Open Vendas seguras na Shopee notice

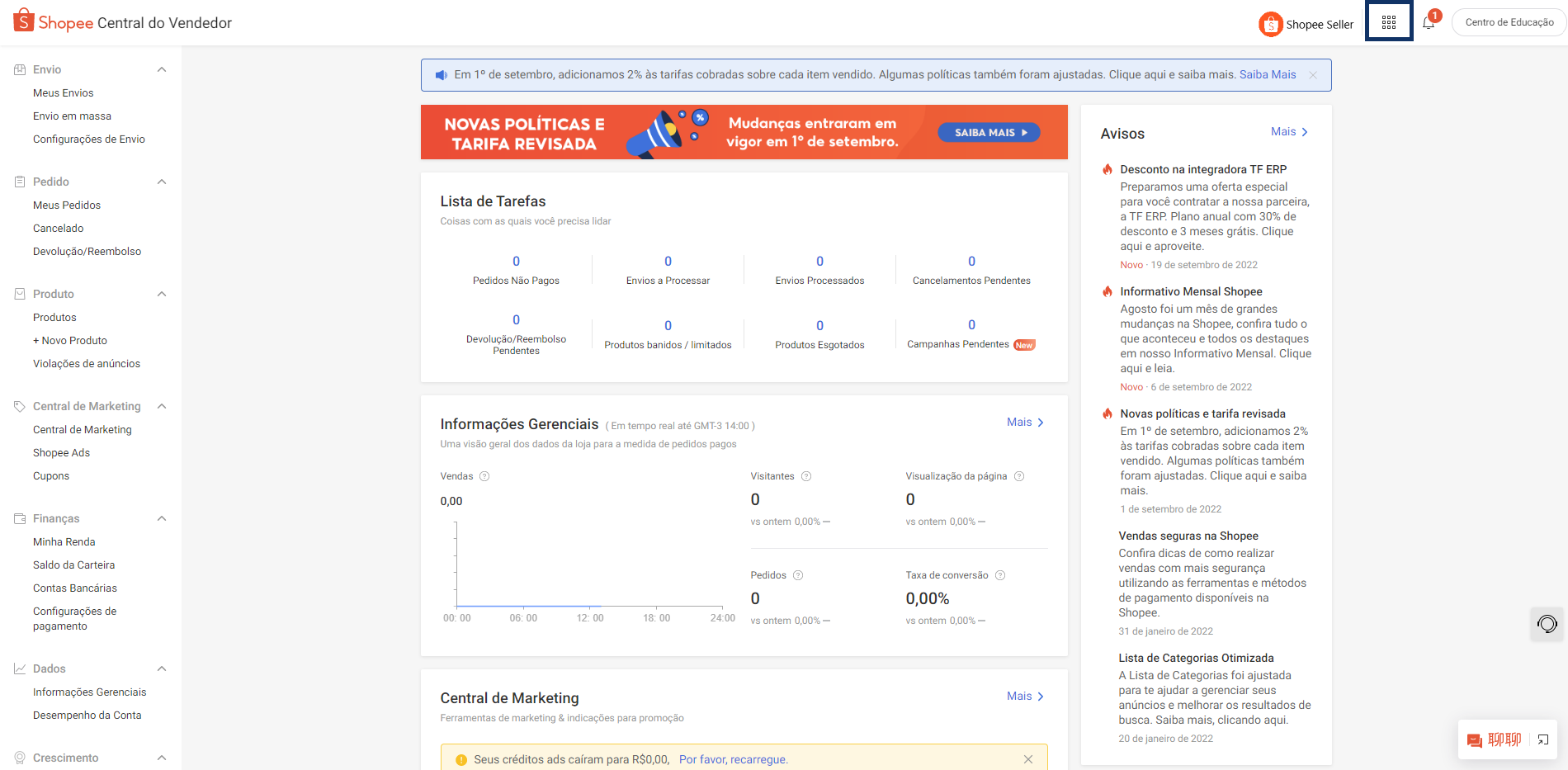(x=1188, y=536)
